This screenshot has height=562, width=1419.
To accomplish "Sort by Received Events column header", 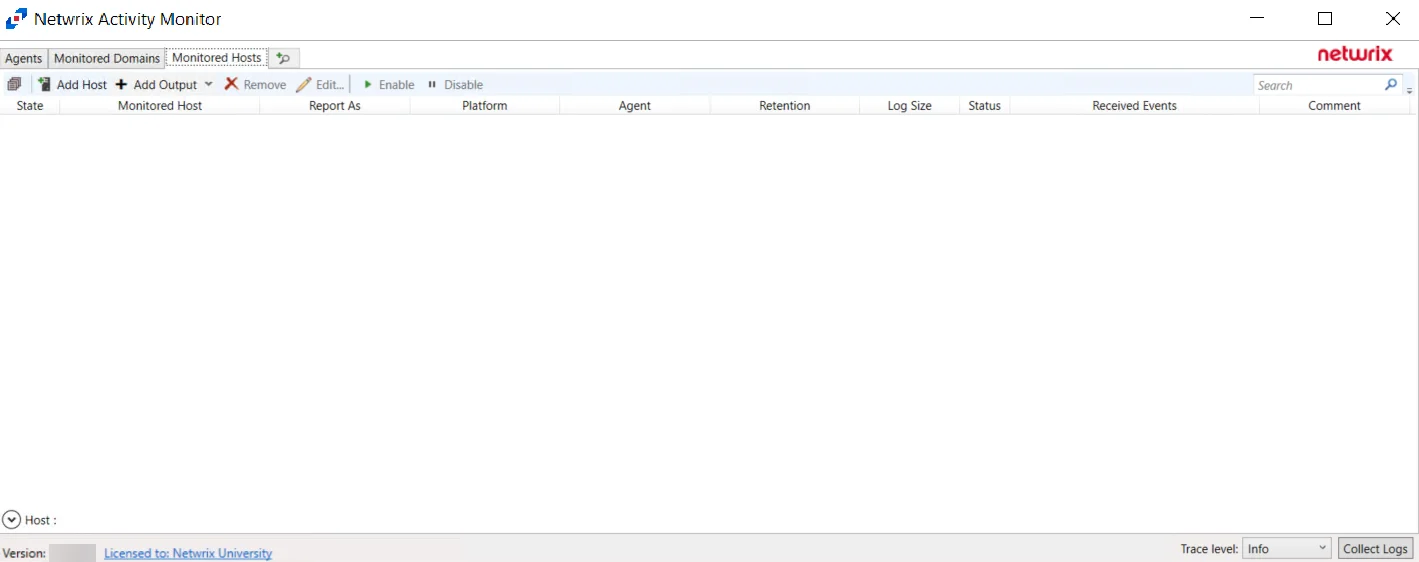I will (1135, 105).
